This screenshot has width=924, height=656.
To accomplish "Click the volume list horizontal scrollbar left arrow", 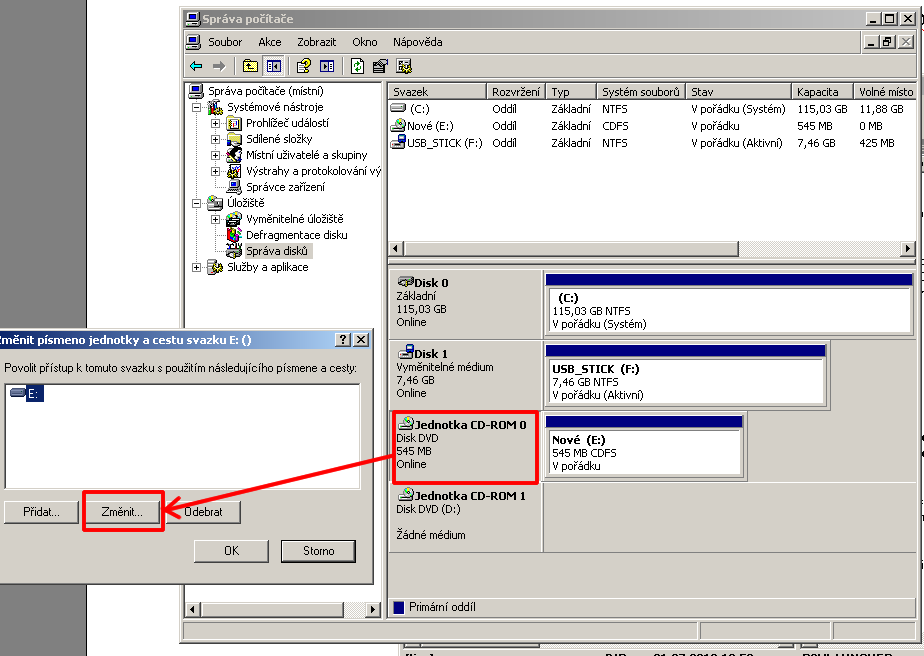I will (x=396, y=249).
